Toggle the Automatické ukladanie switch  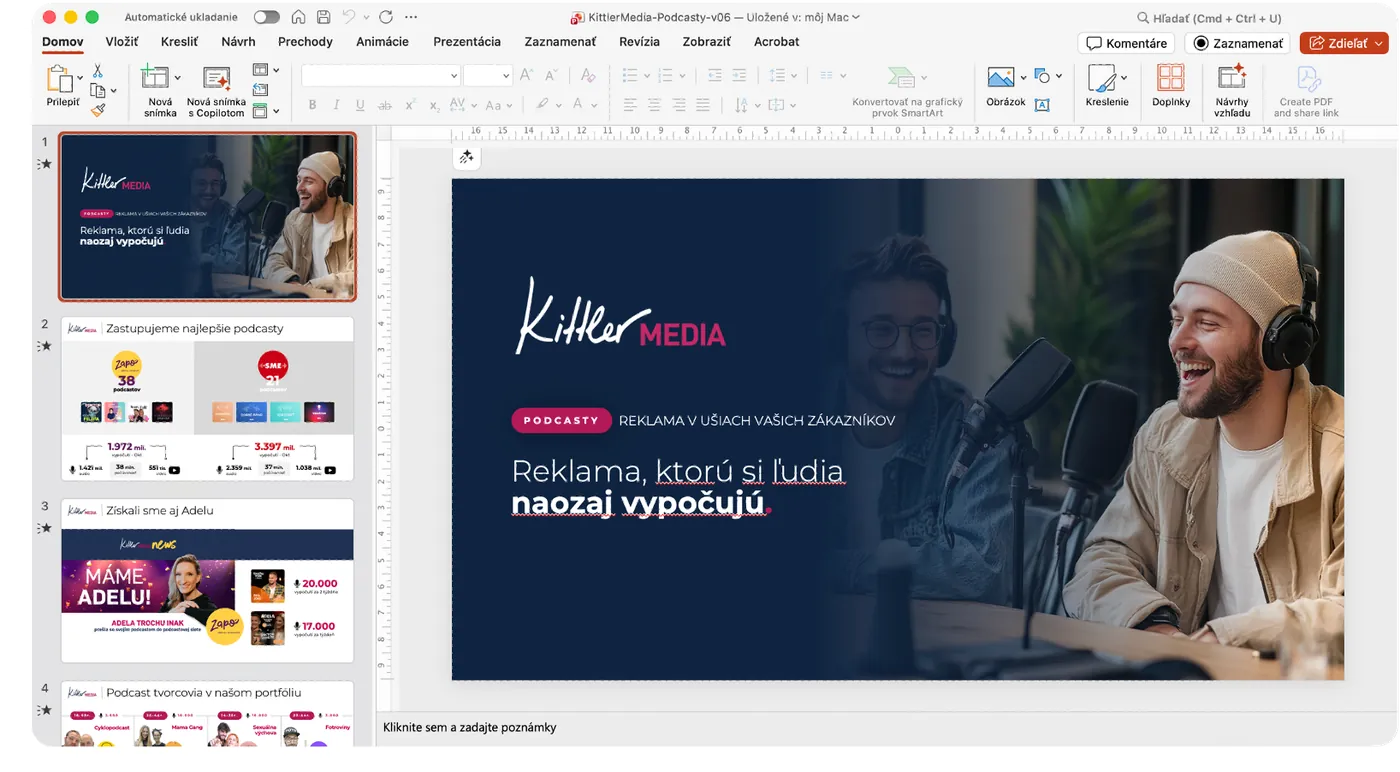[266, 17]
